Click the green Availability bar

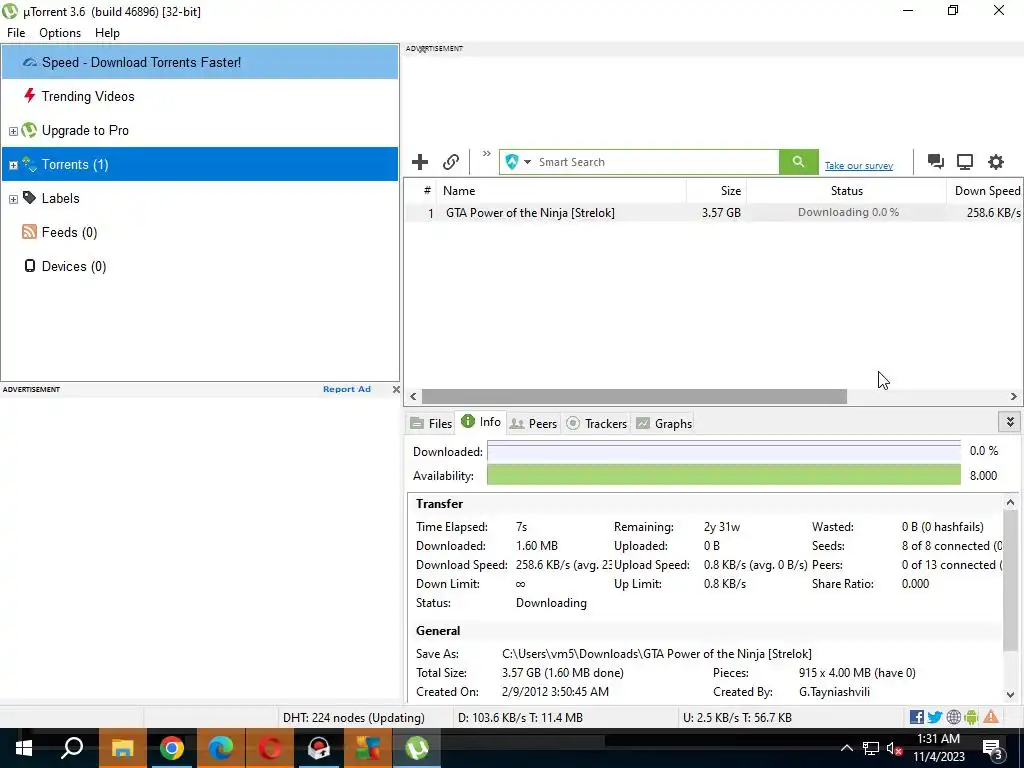724,475
